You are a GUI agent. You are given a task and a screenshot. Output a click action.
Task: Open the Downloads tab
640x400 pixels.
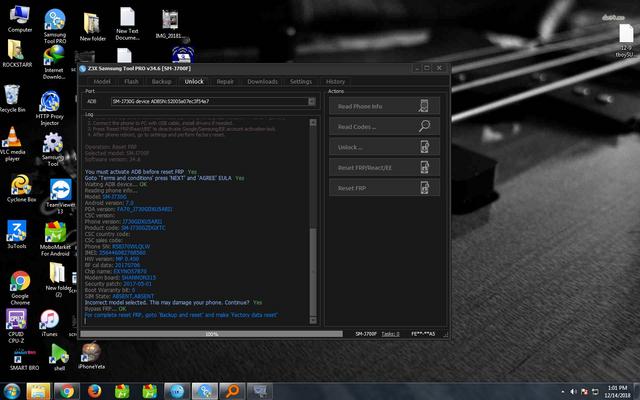(x=262, y=82)
